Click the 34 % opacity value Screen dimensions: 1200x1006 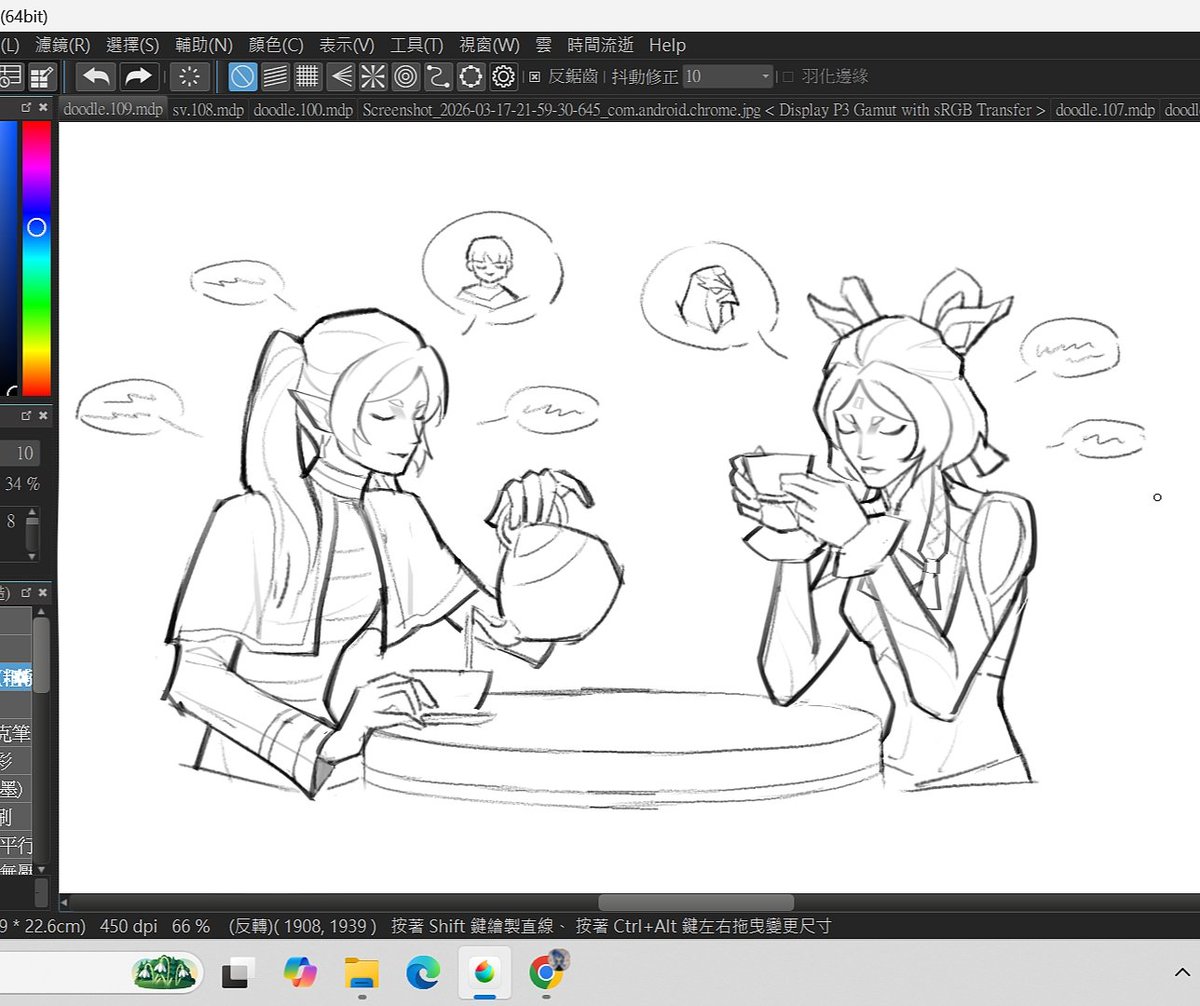tap(22, 484)
